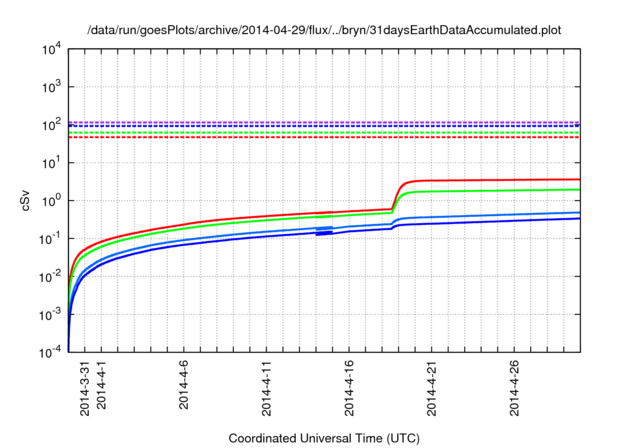Click the dashed red horizontal limit line

coord(324,137)
